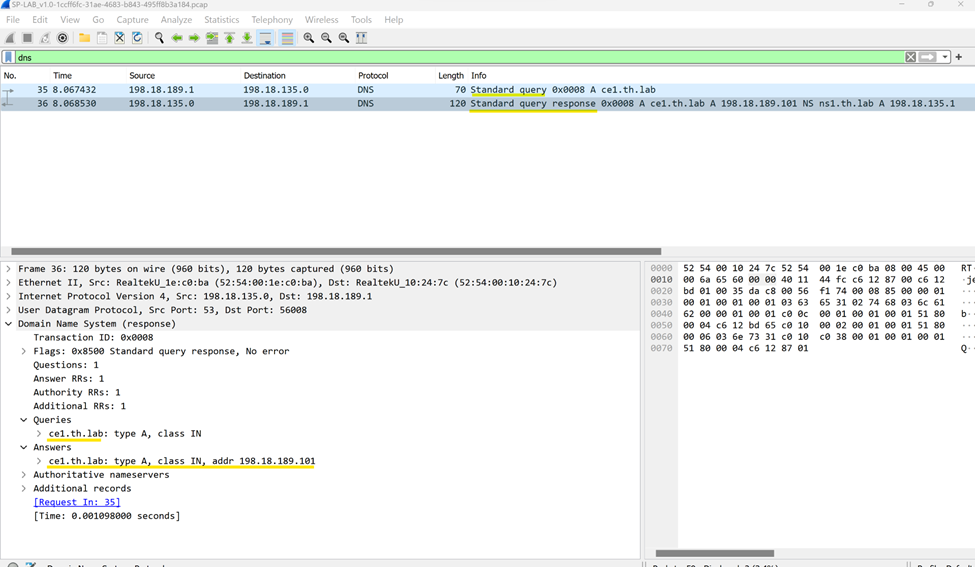
Task: Open the Go menu
Action: click(98, 20)
